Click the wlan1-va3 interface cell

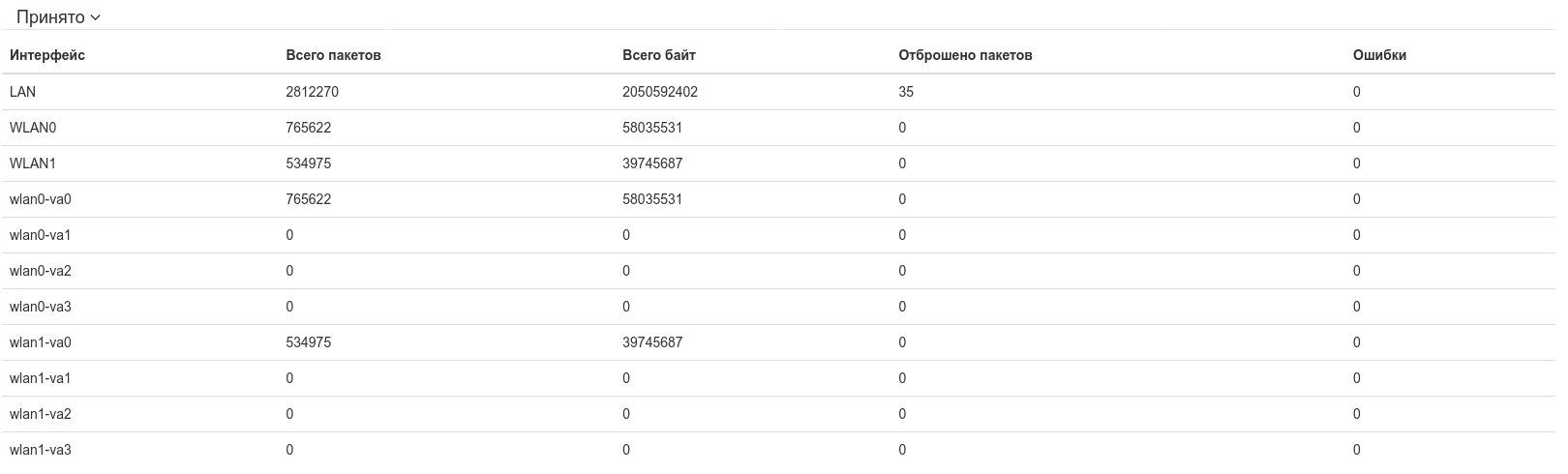click(x=41, y=450)
